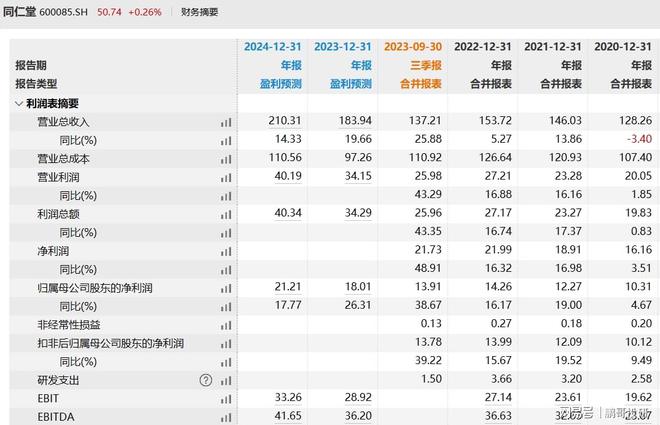
Task: Open chart icon for 同比(%) under 利润总额
Action: pos(226,233)
